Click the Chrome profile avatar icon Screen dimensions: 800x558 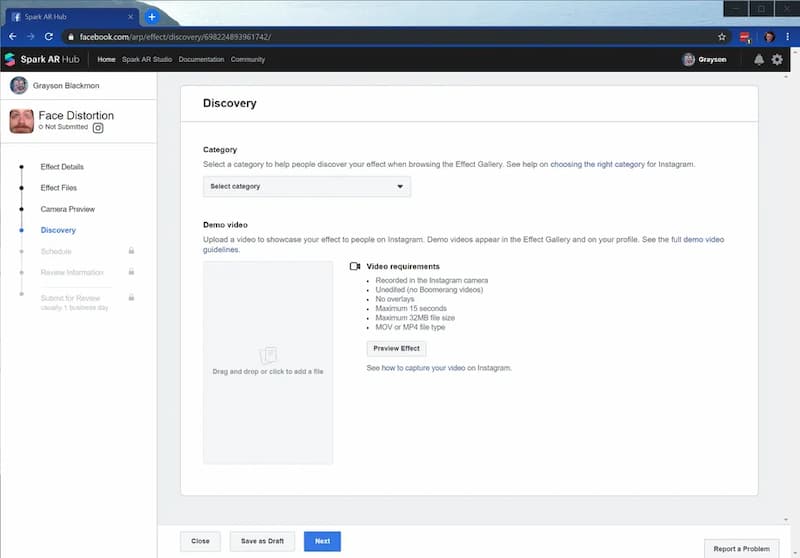point(769,37)
